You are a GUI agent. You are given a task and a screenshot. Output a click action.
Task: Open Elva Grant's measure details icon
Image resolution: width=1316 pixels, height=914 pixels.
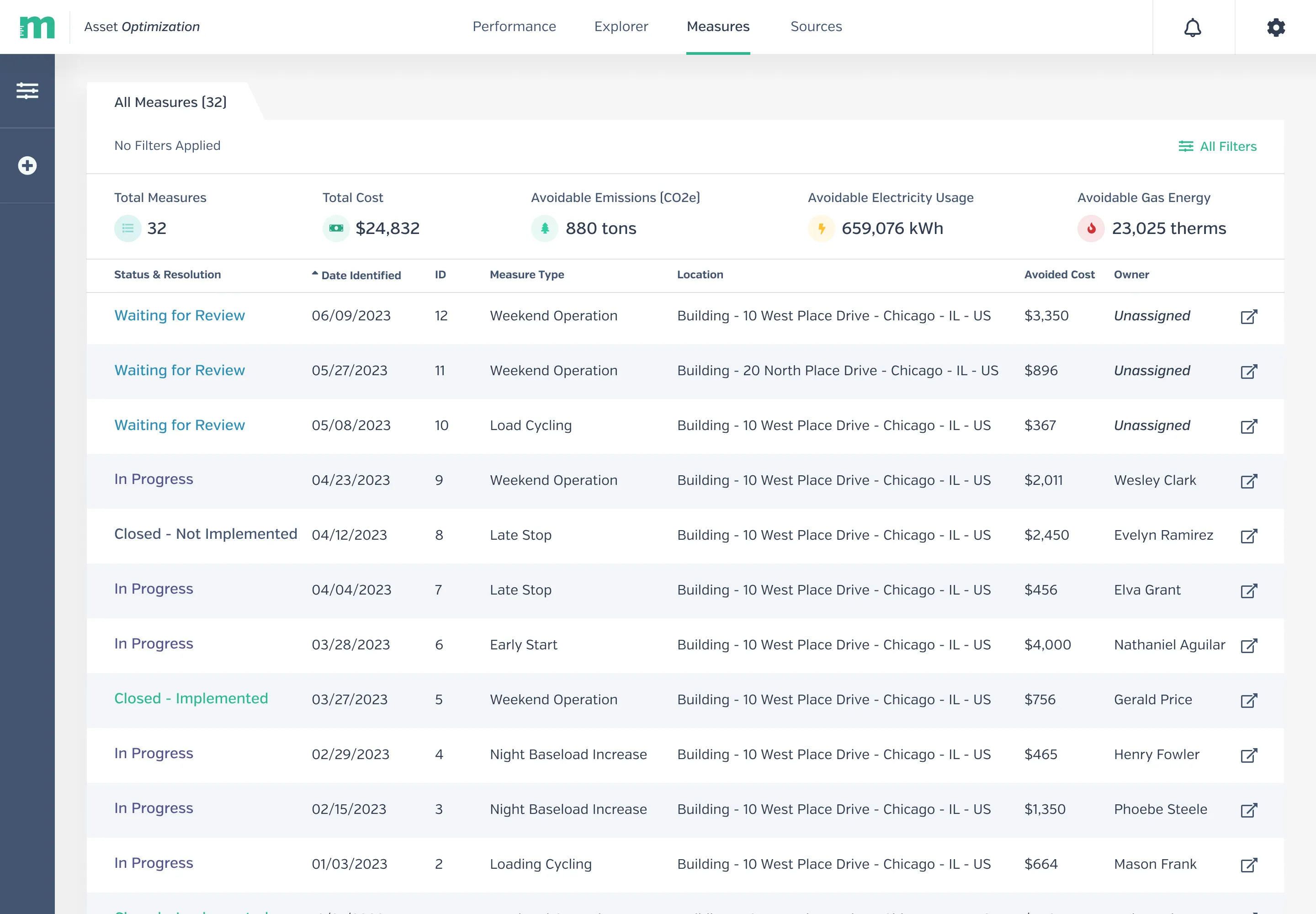point(1248,590)
